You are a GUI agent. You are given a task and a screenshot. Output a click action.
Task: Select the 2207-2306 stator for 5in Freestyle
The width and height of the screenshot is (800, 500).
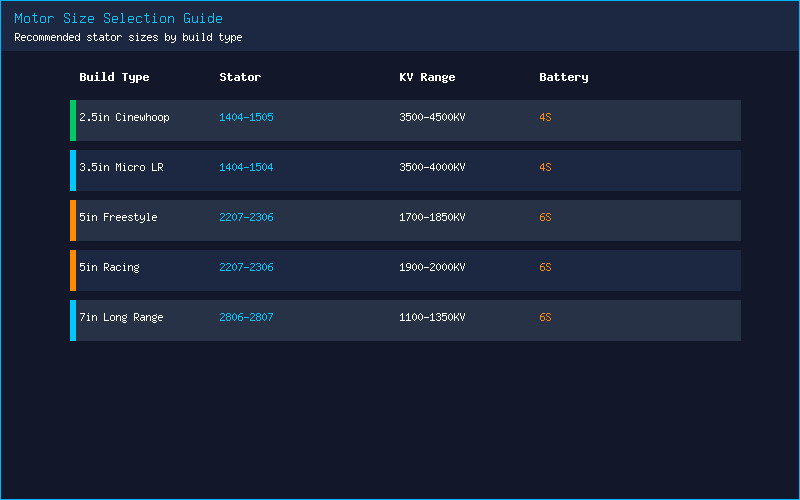[x=246, y=217]
